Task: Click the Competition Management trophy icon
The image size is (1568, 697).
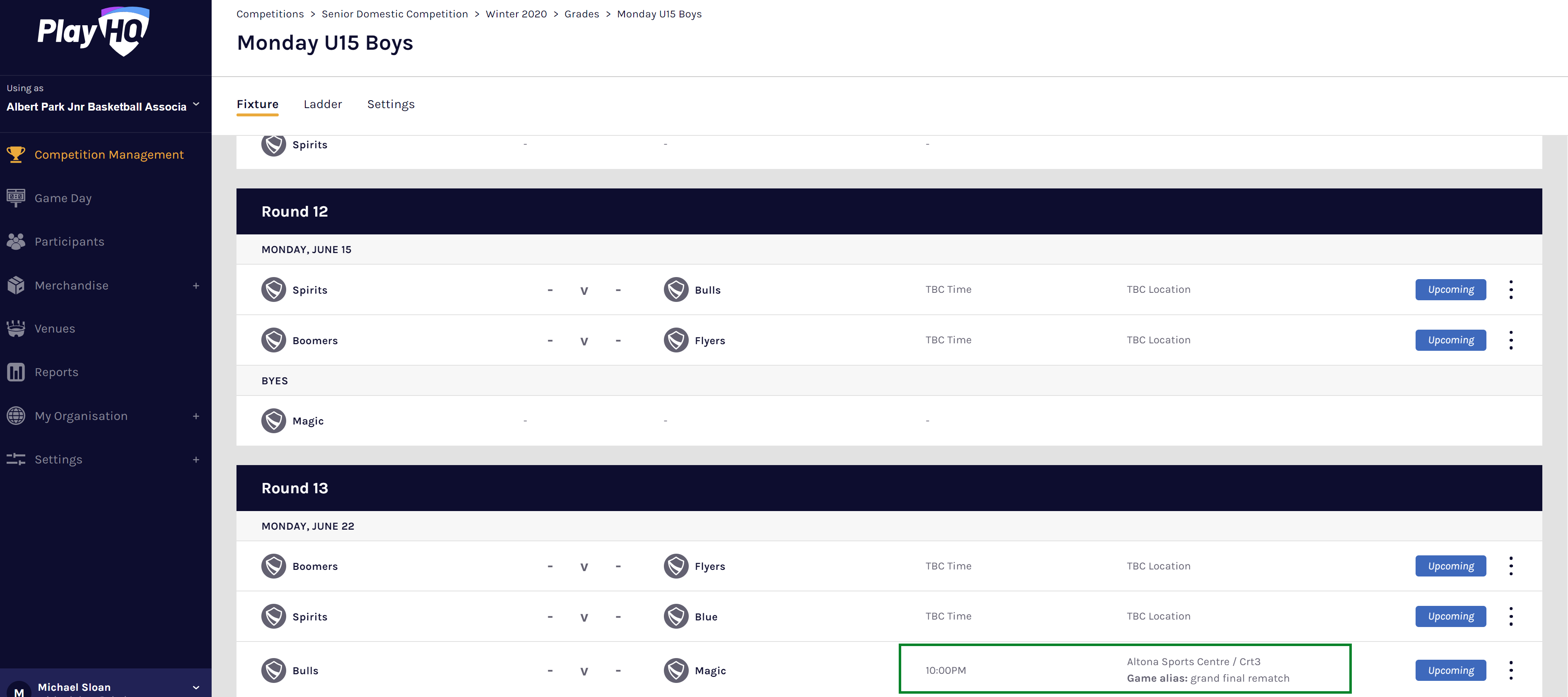Action: coord(16,154)
